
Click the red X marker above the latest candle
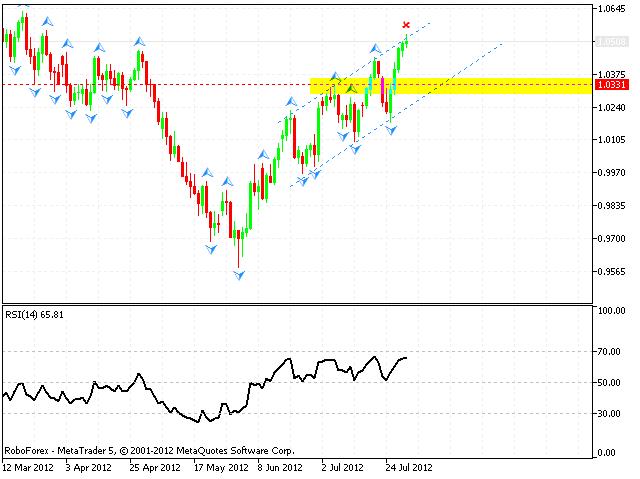click(405, 24)
